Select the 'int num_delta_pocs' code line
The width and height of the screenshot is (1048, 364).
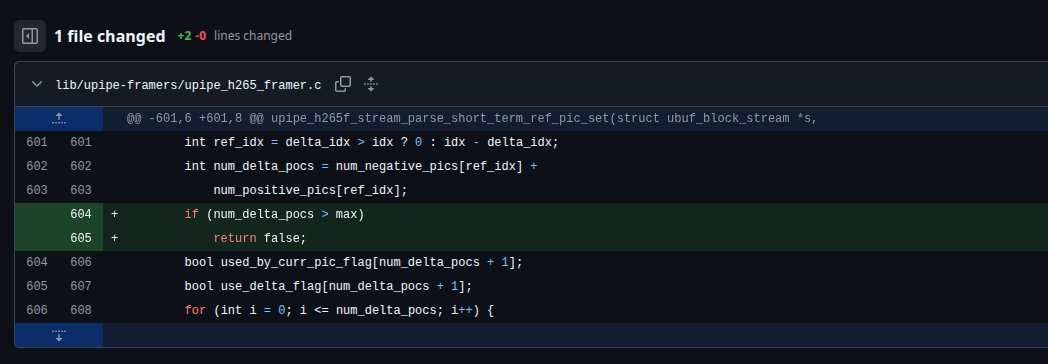pyautogui.click(x=361, y=166)
